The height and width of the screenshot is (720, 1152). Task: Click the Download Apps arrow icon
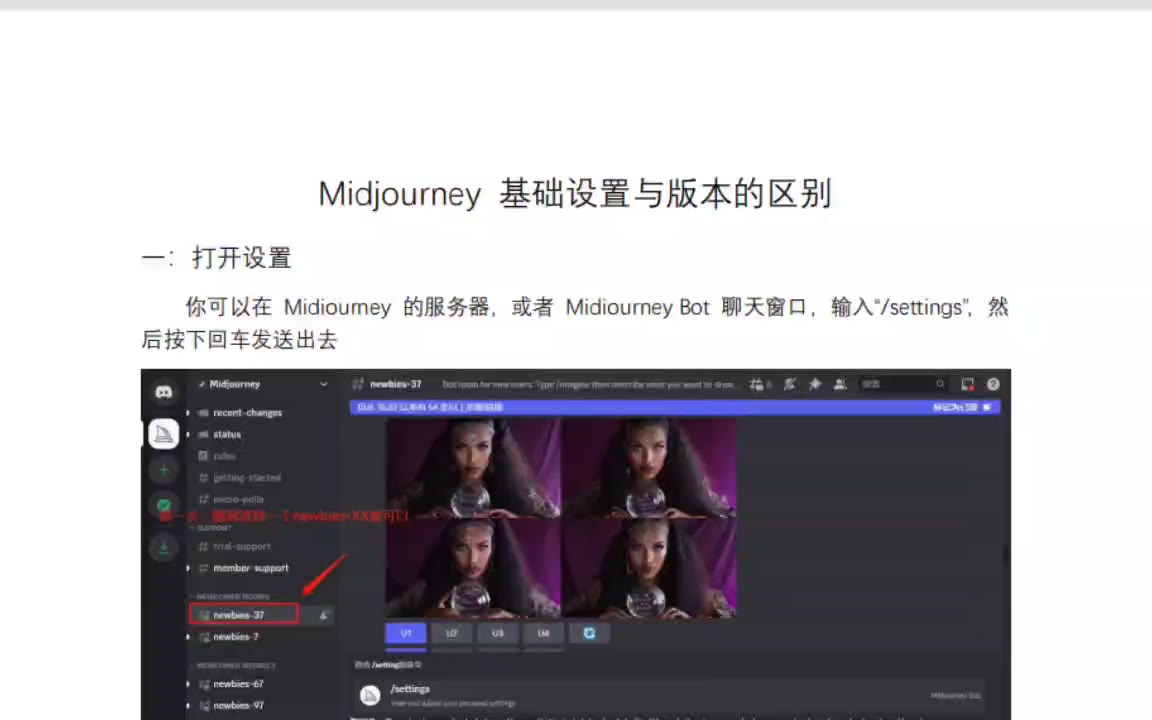[x=164, y=546]
